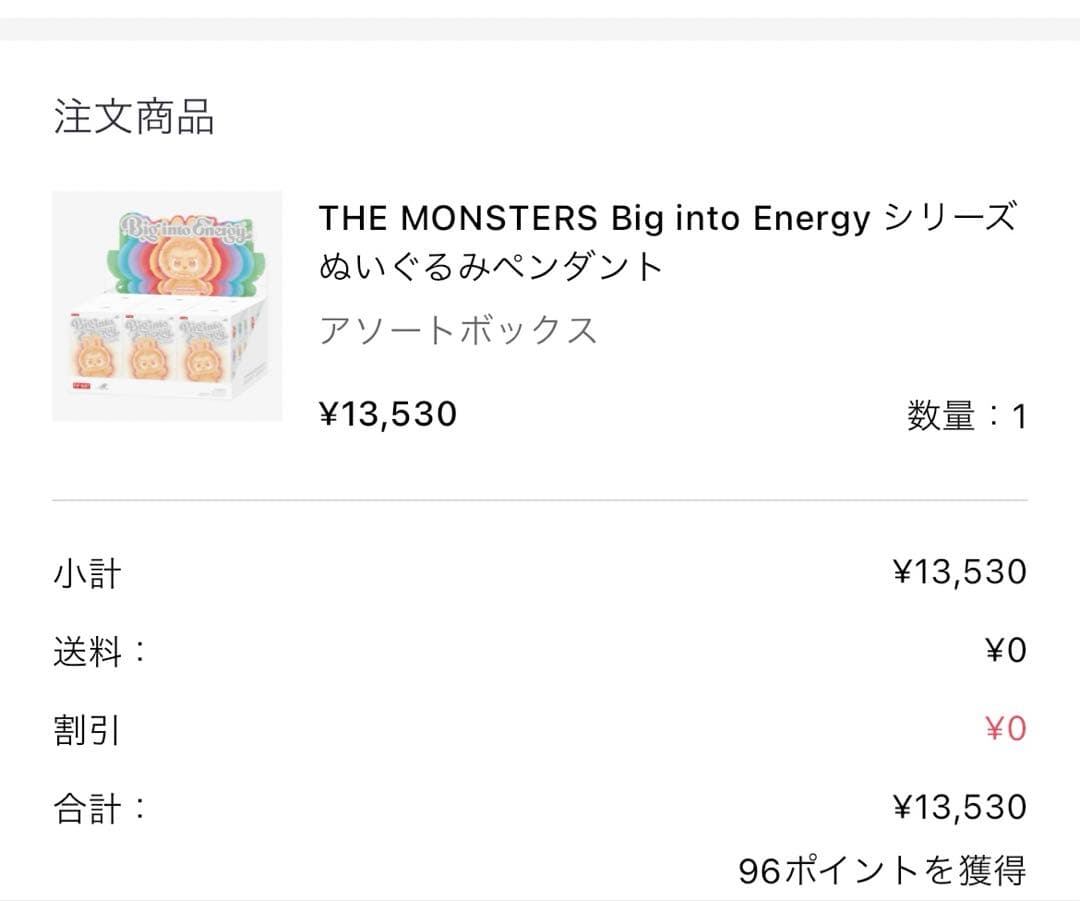Tap the "96ポイントを獲得" points text
The width and height of the screenshot is (1080, 901).
pos(882,871)
